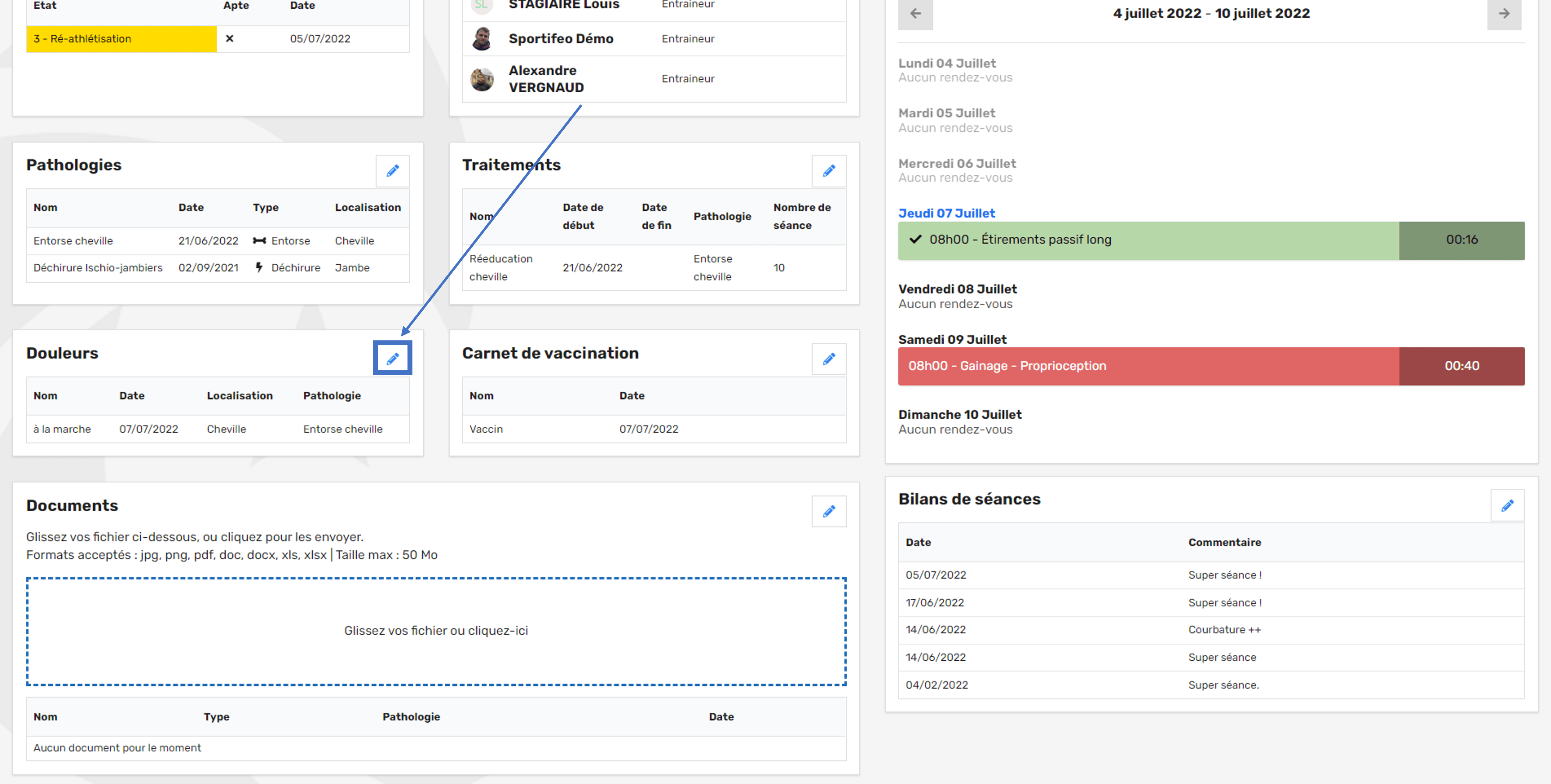The image size is (1551, 784).
Task: Click the week range 4 juillet 2022 - 10 juillet 2022
Action: 1211,13
